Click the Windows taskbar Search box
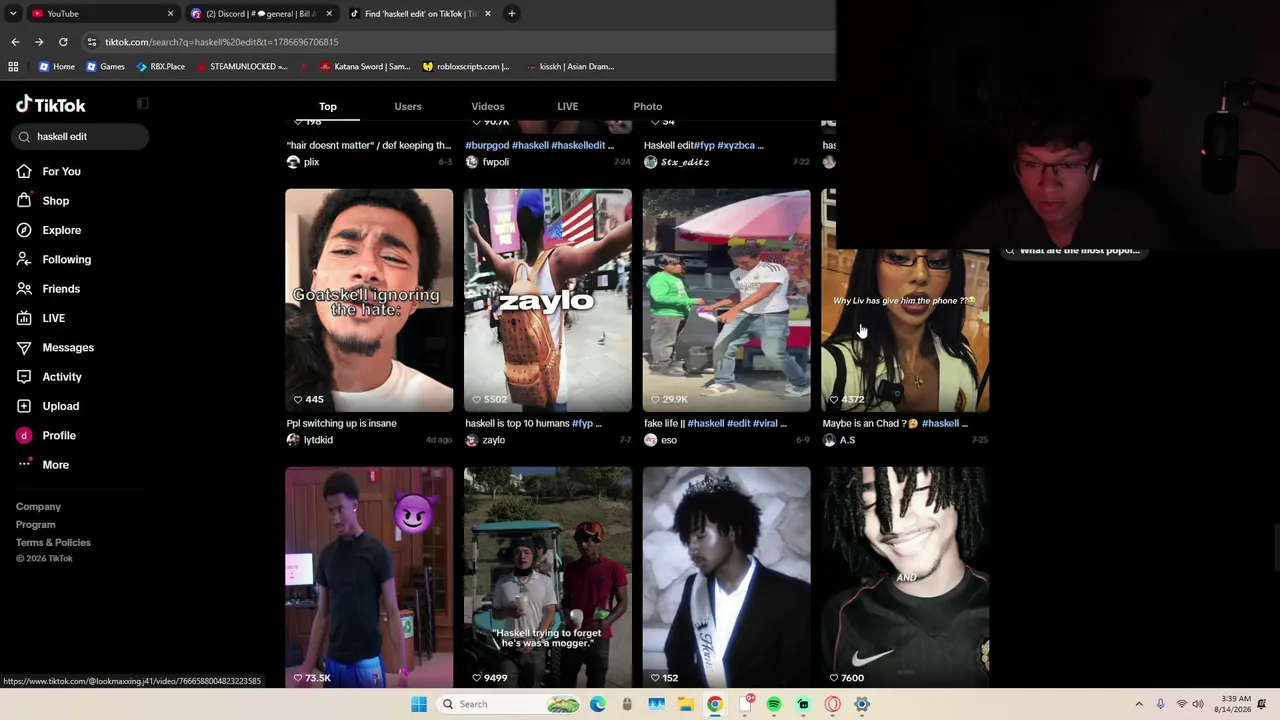 tap(510, 704)
